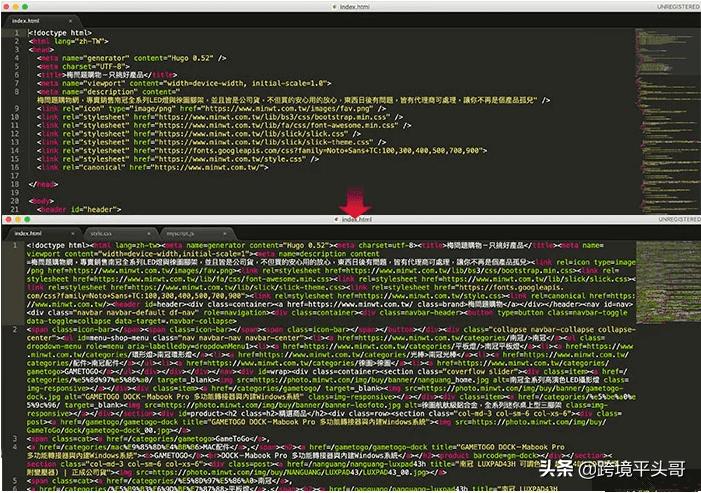
Task: Close the style.css tab
Action: click(149, 233)
